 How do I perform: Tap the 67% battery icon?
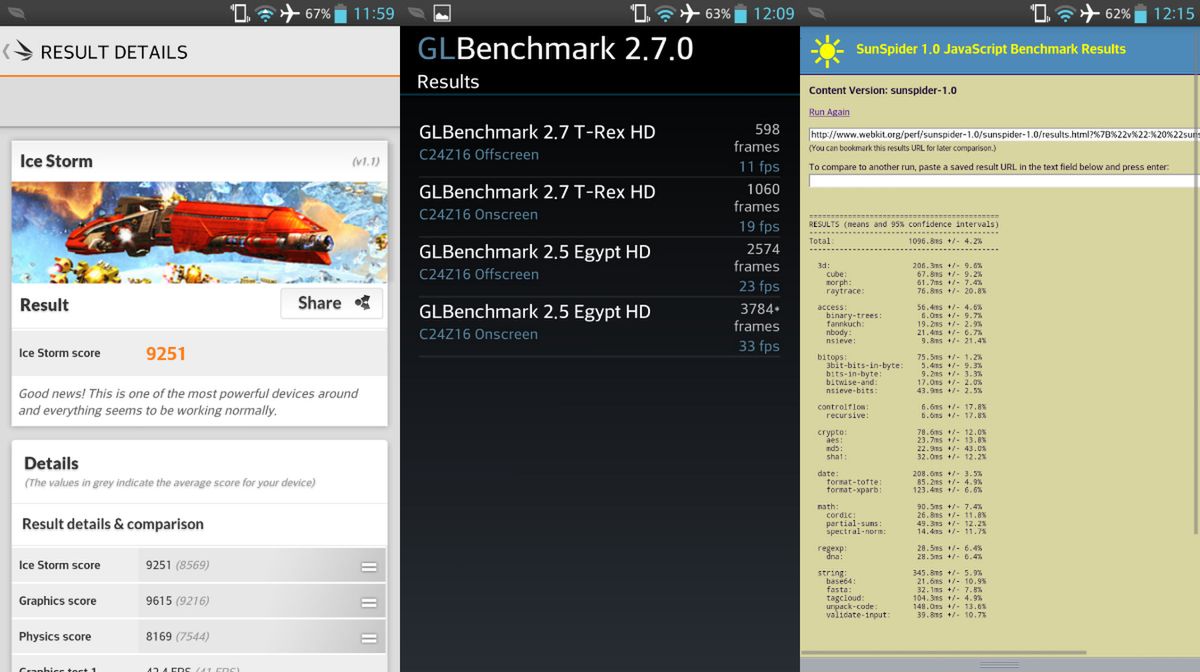[341, 13]
